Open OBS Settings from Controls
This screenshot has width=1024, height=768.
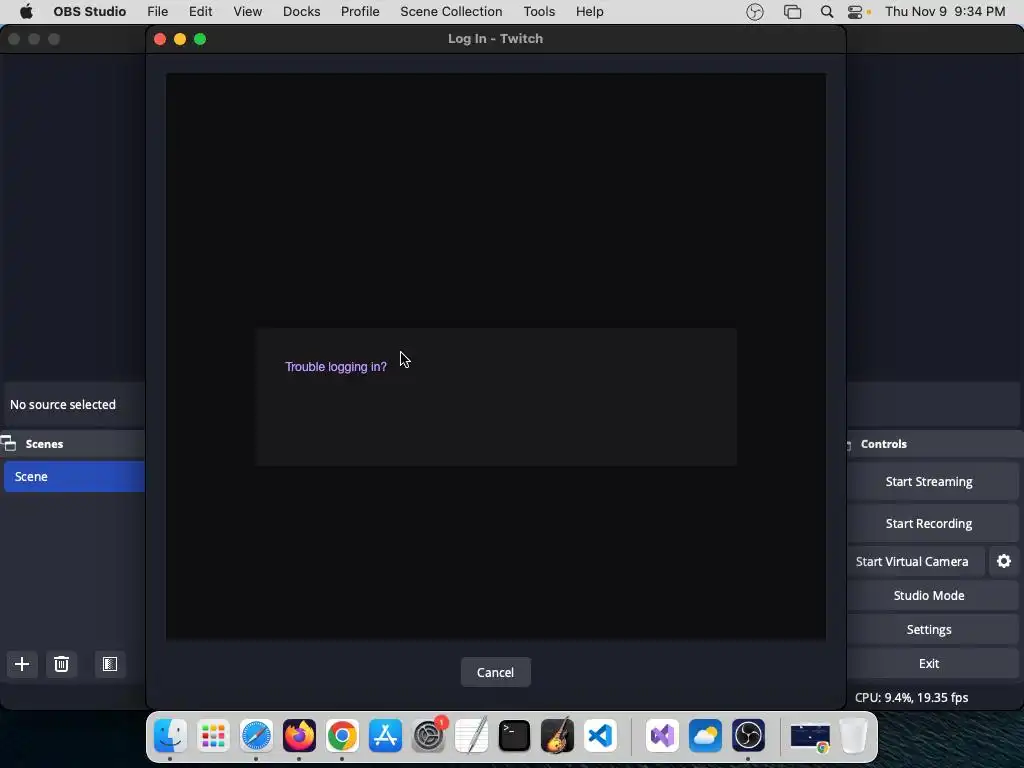pyautogui.click(x=929, y=630)
